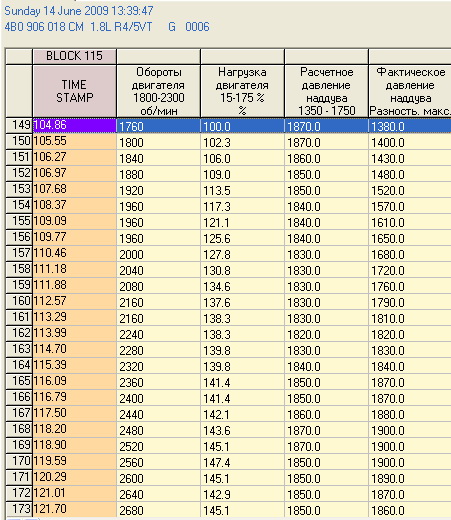Select the Обороты двигателя column header

159,91
